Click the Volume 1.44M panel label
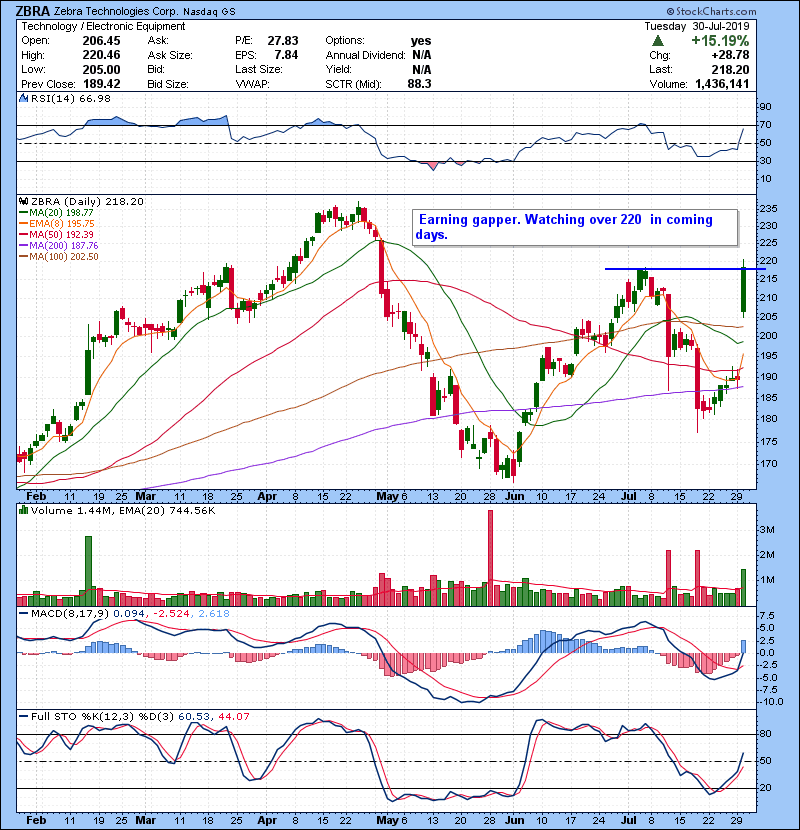The height and width of the screenshot is (830, 800). pos(71,511)
